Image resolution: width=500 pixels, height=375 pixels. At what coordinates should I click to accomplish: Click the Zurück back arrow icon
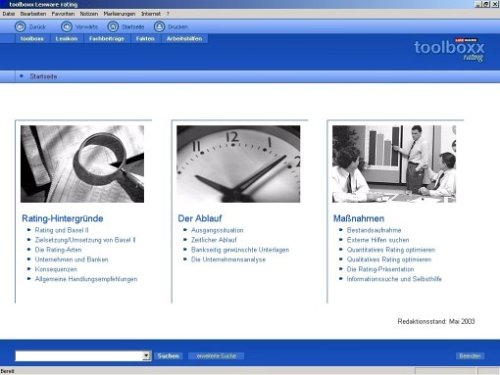(20, 27)
